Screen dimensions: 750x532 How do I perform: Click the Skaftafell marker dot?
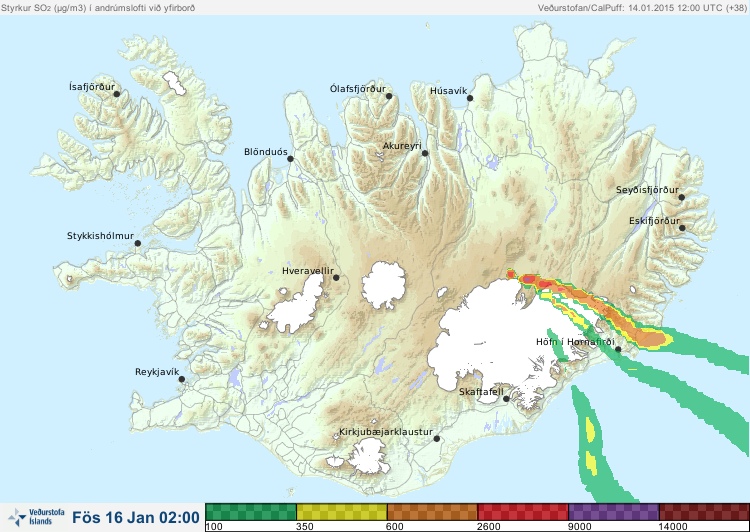coord(506,399)
